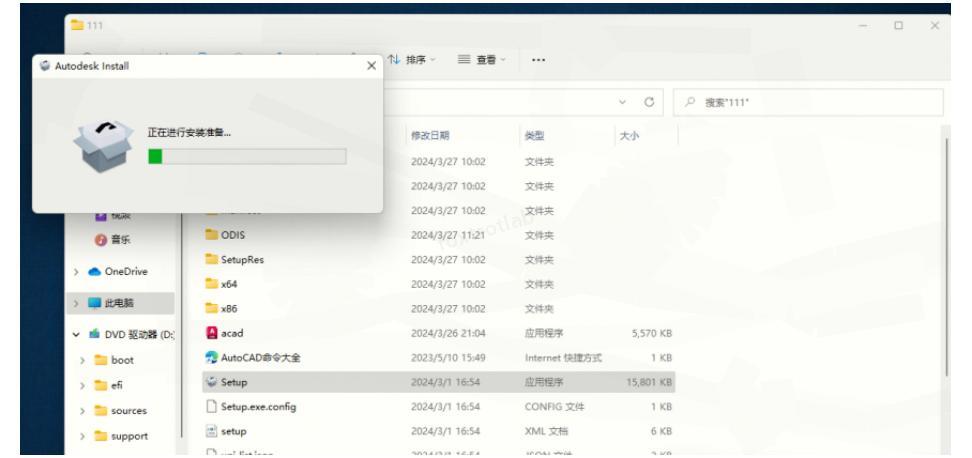
Task: Expand the OneDrive tree node
Action: (76, 271)
